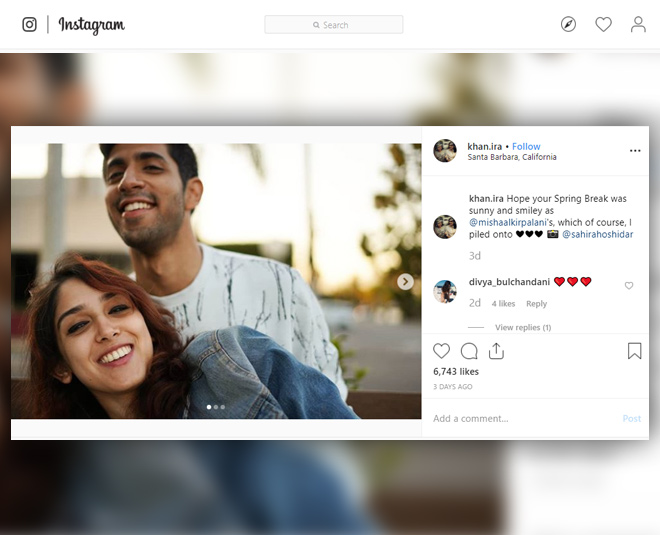This screenshot has height=535, width=660.
Task: Open the three-dot post options menu
Action: pos(634,151)
